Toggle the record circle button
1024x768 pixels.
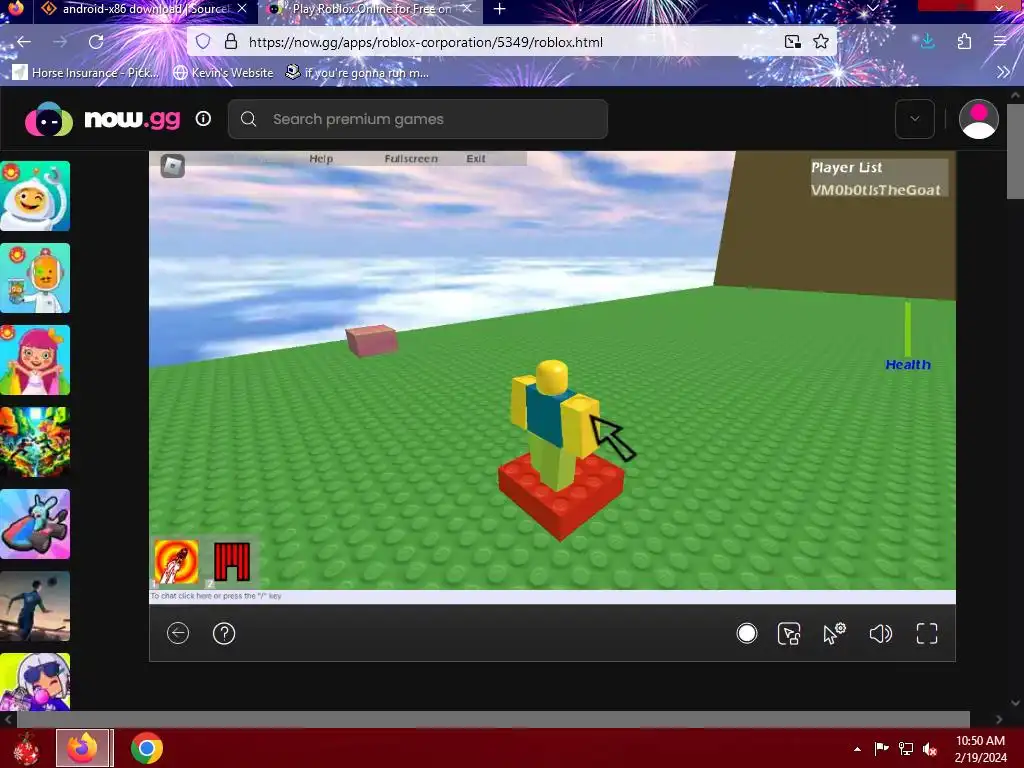[746, 633]
